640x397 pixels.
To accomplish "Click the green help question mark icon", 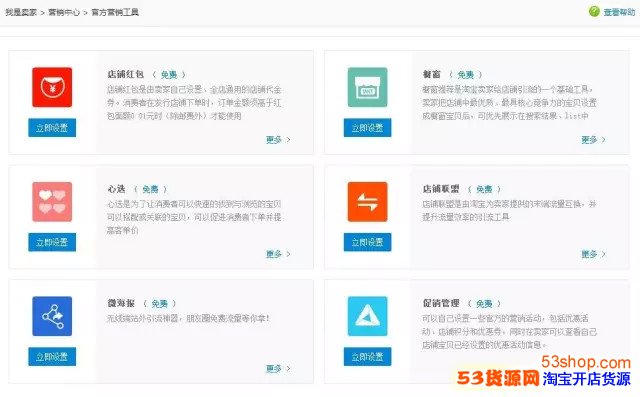I will (594, 11).
